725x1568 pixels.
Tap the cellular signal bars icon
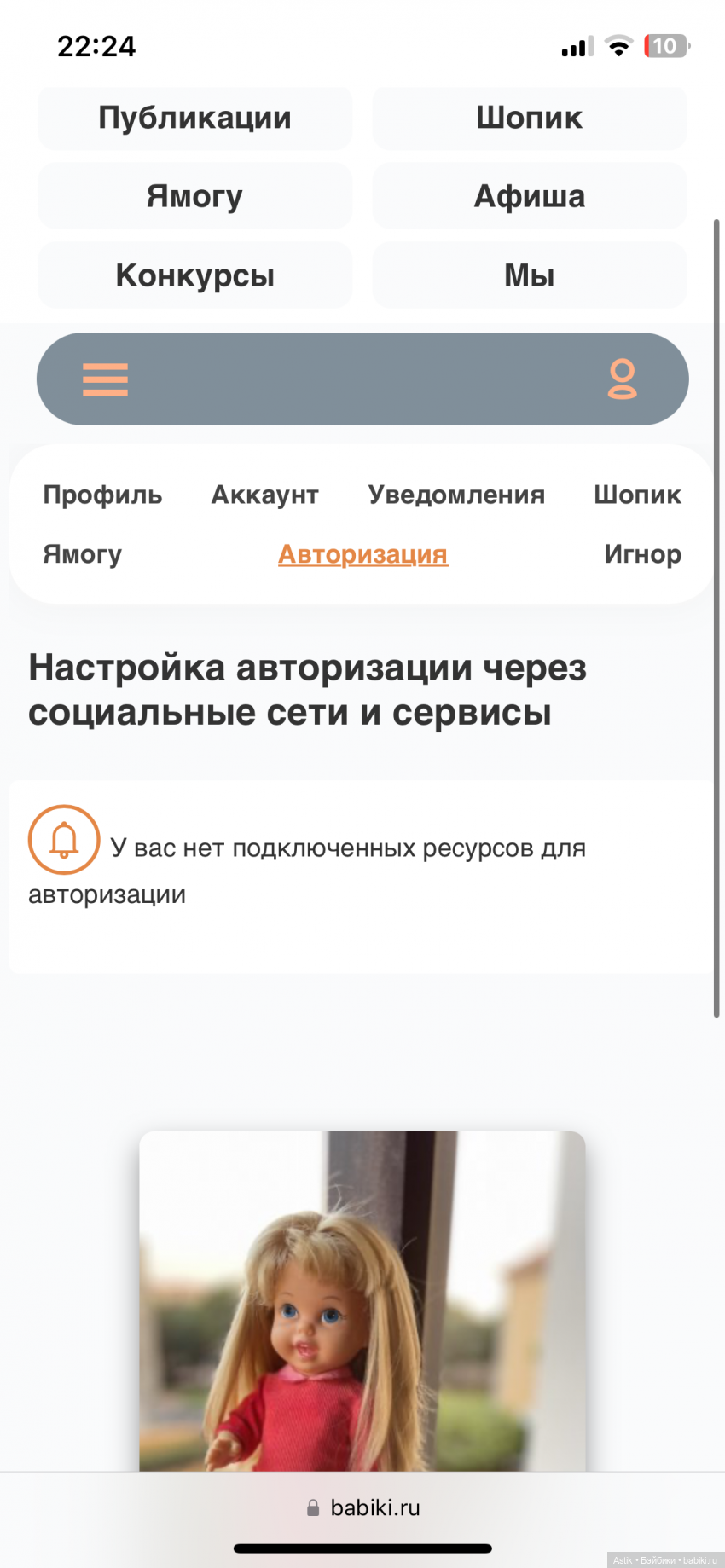pyautogui.click(x=577, y=47)
